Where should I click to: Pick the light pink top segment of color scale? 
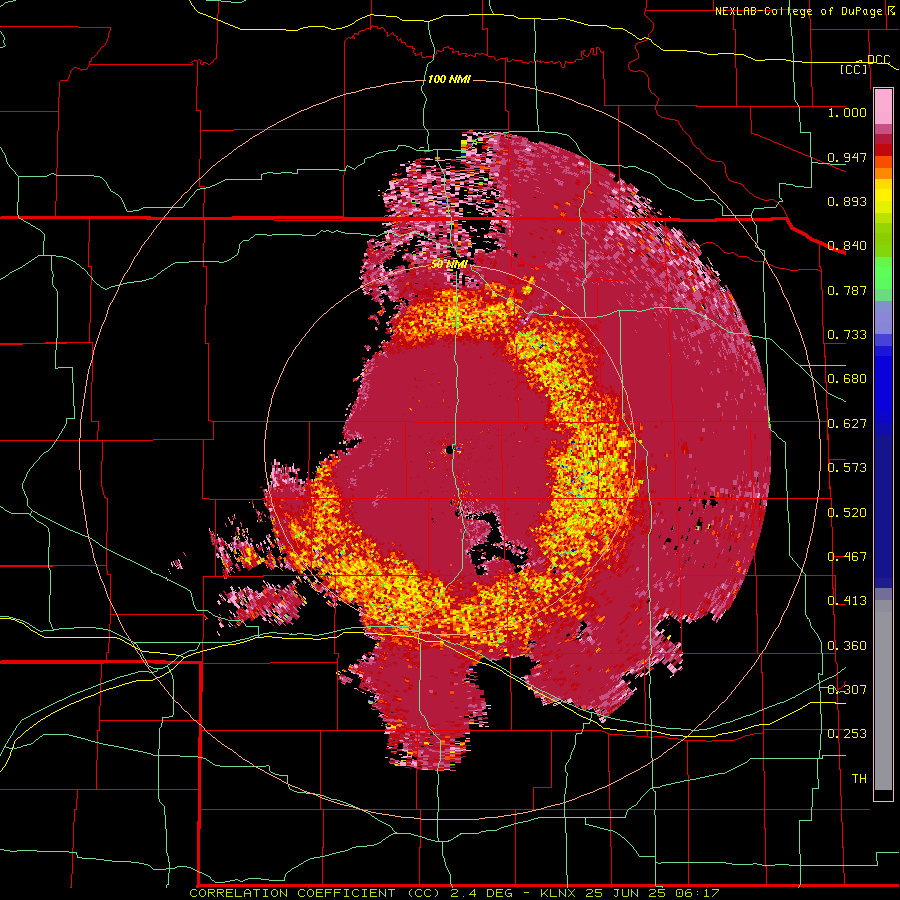pos(883,107)
